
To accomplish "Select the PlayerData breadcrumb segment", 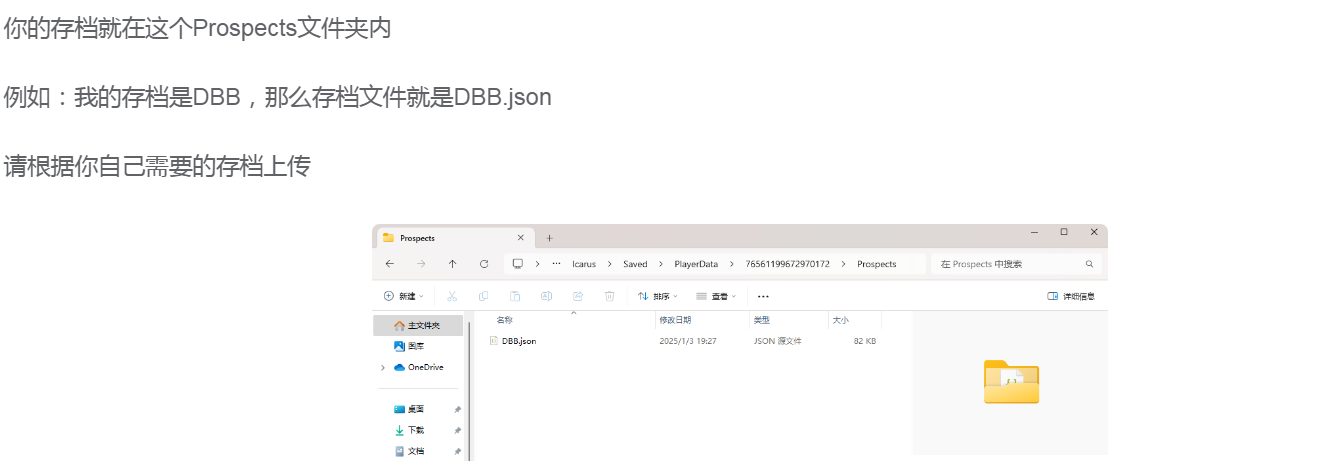I will point(697,264).
